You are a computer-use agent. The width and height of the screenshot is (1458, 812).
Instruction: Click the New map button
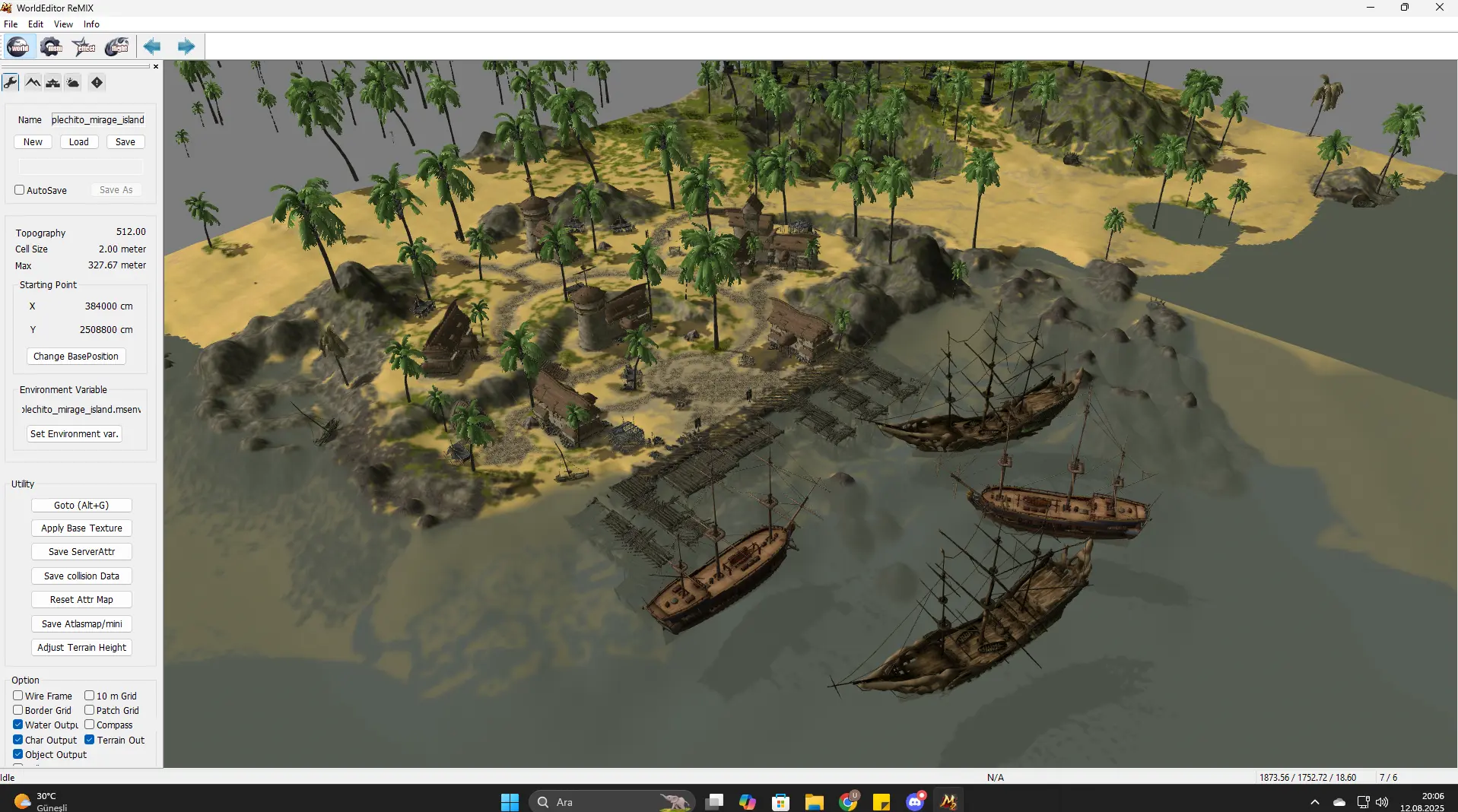[x=33, y=142]
